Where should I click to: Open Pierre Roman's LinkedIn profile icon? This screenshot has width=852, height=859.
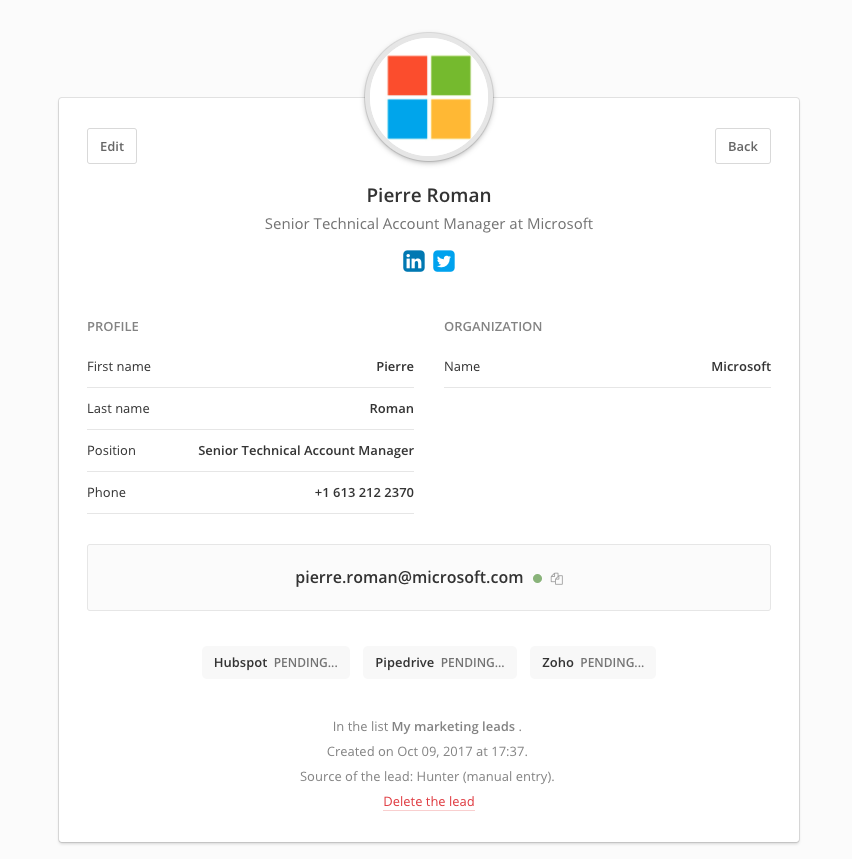pos(414,261)
